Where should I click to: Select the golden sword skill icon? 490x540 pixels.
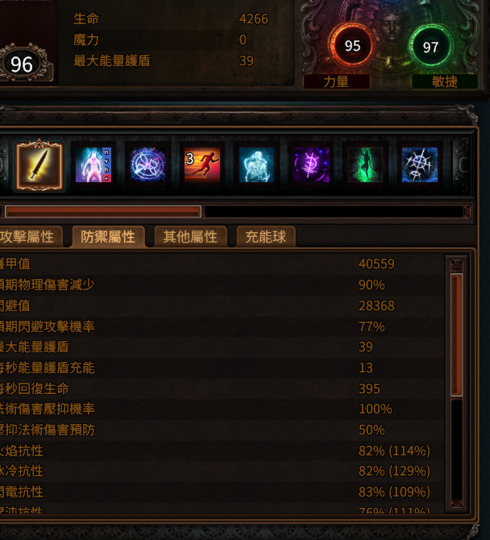pyautogui.click(x=39, y=165)
